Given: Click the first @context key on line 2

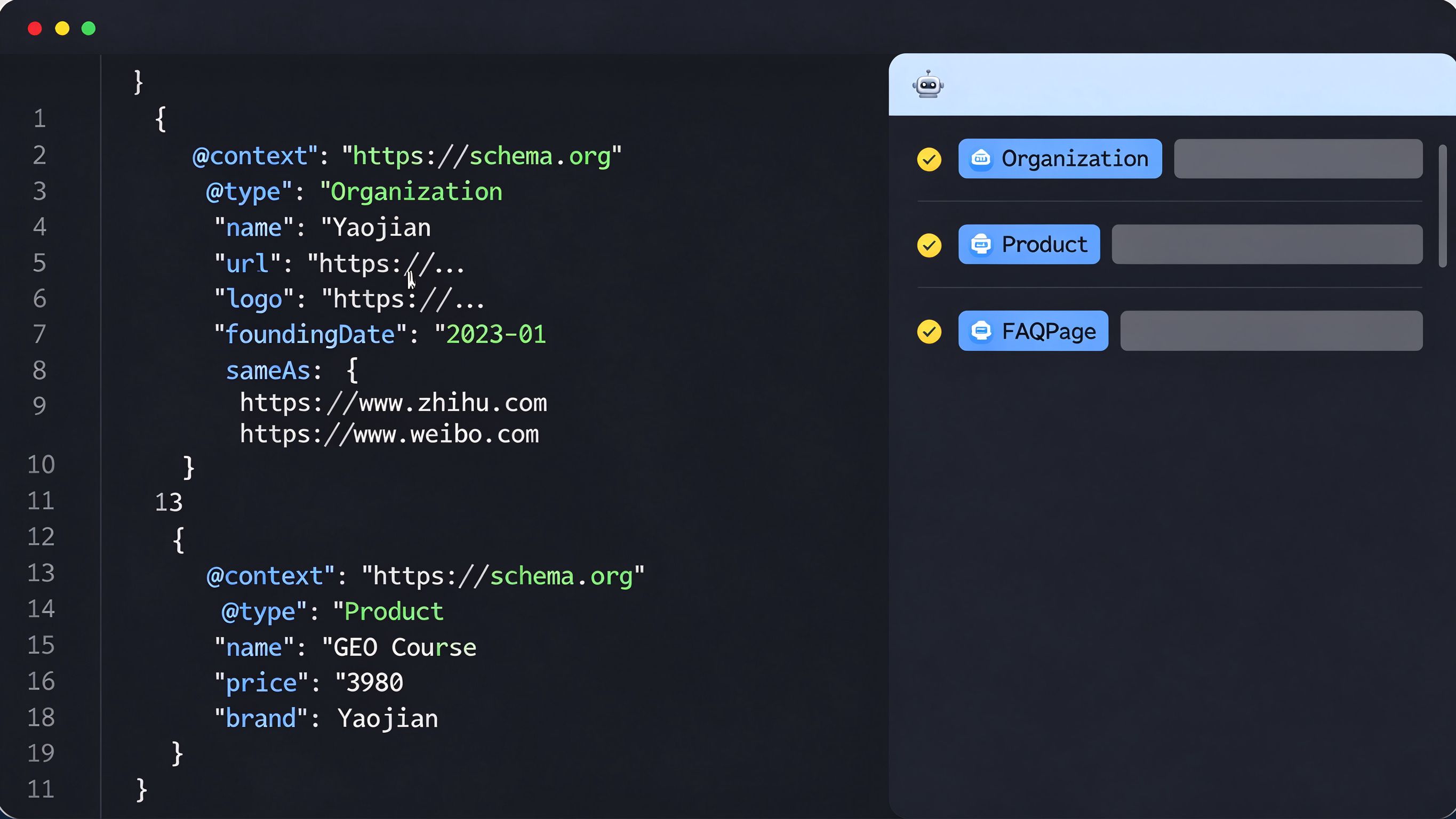Looking at the screenshot, I should [254, 157].
